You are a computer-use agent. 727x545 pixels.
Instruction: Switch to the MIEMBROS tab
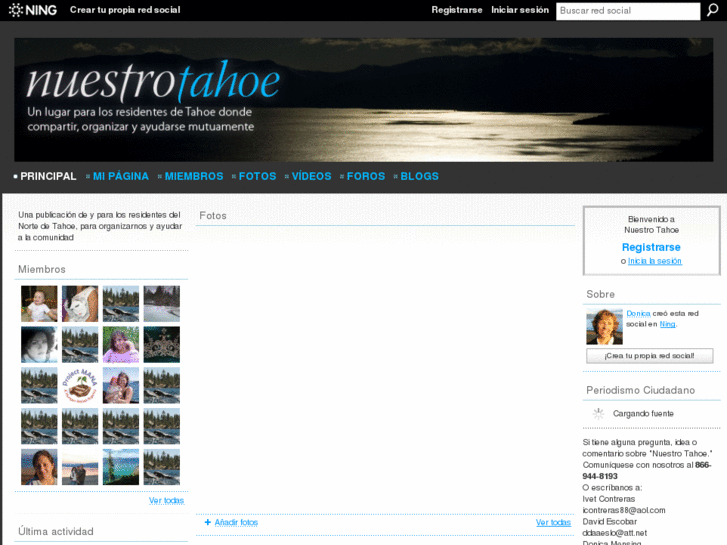click(194, 176)
